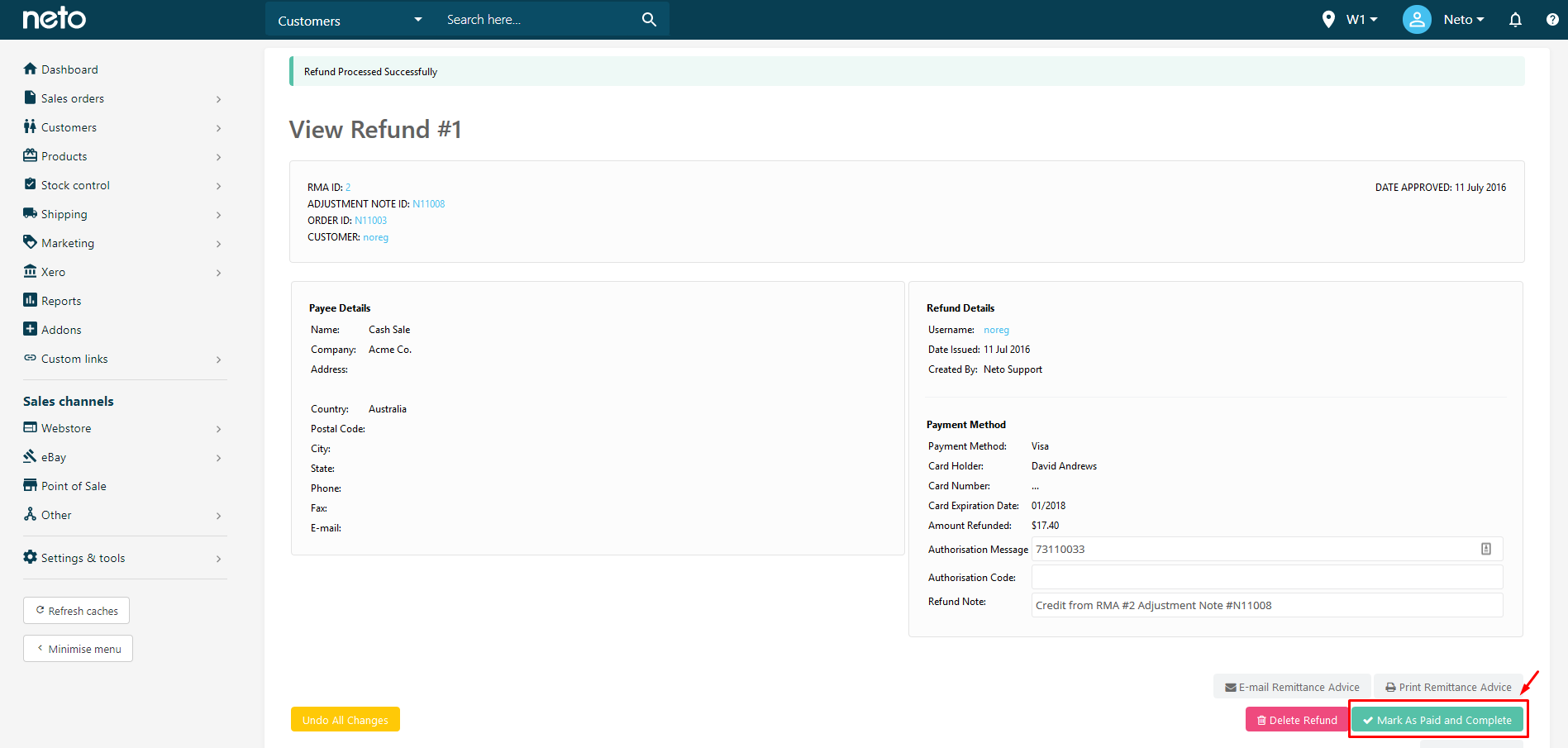Click Mark As Paid and Complete
This screenshot has height=748, width=1568.
click(x=1437, y=720)
